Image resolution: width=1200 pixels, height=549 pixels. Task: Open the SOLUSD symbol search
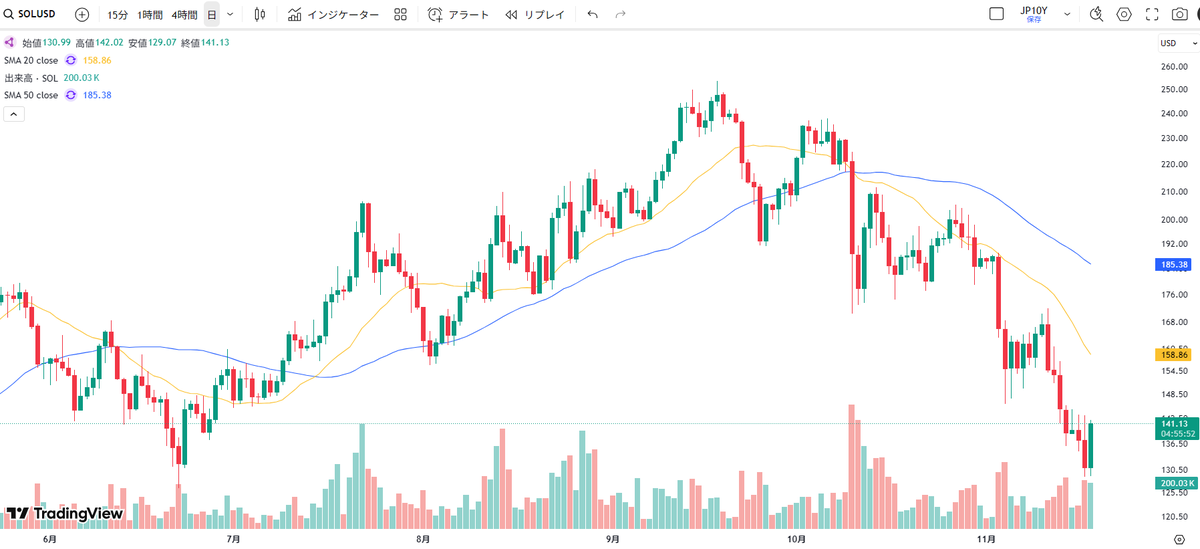click(30, 15)
